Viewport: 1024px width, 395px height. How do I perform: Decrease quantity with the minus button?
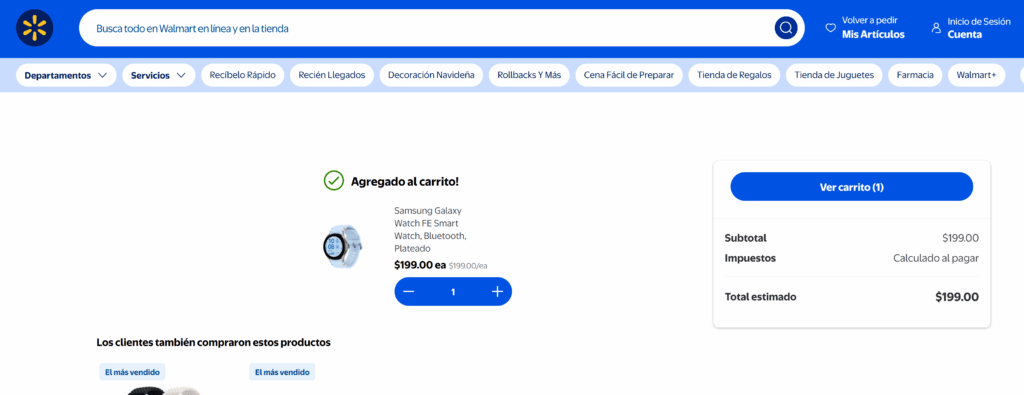coord(409,292)
